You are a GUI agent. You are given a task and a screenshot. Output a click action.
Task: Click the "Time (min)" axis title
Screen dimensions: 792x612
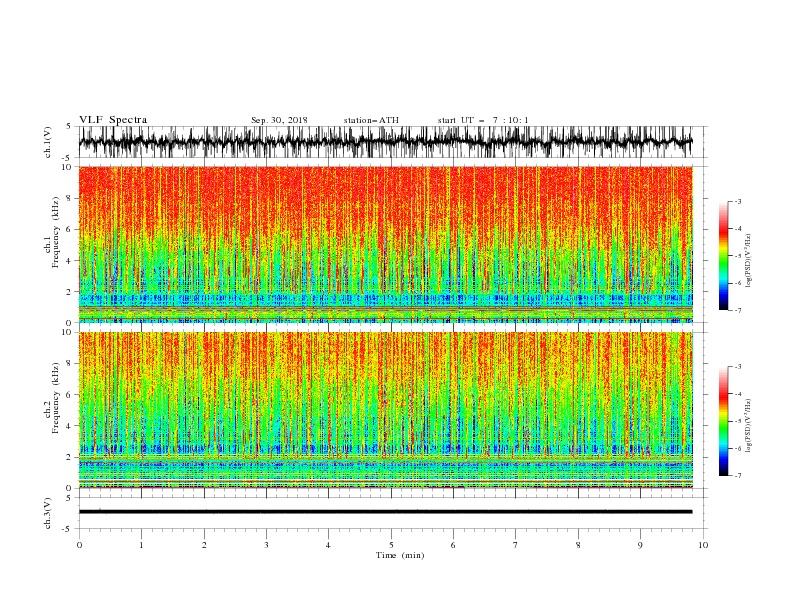tap(400, 555)
